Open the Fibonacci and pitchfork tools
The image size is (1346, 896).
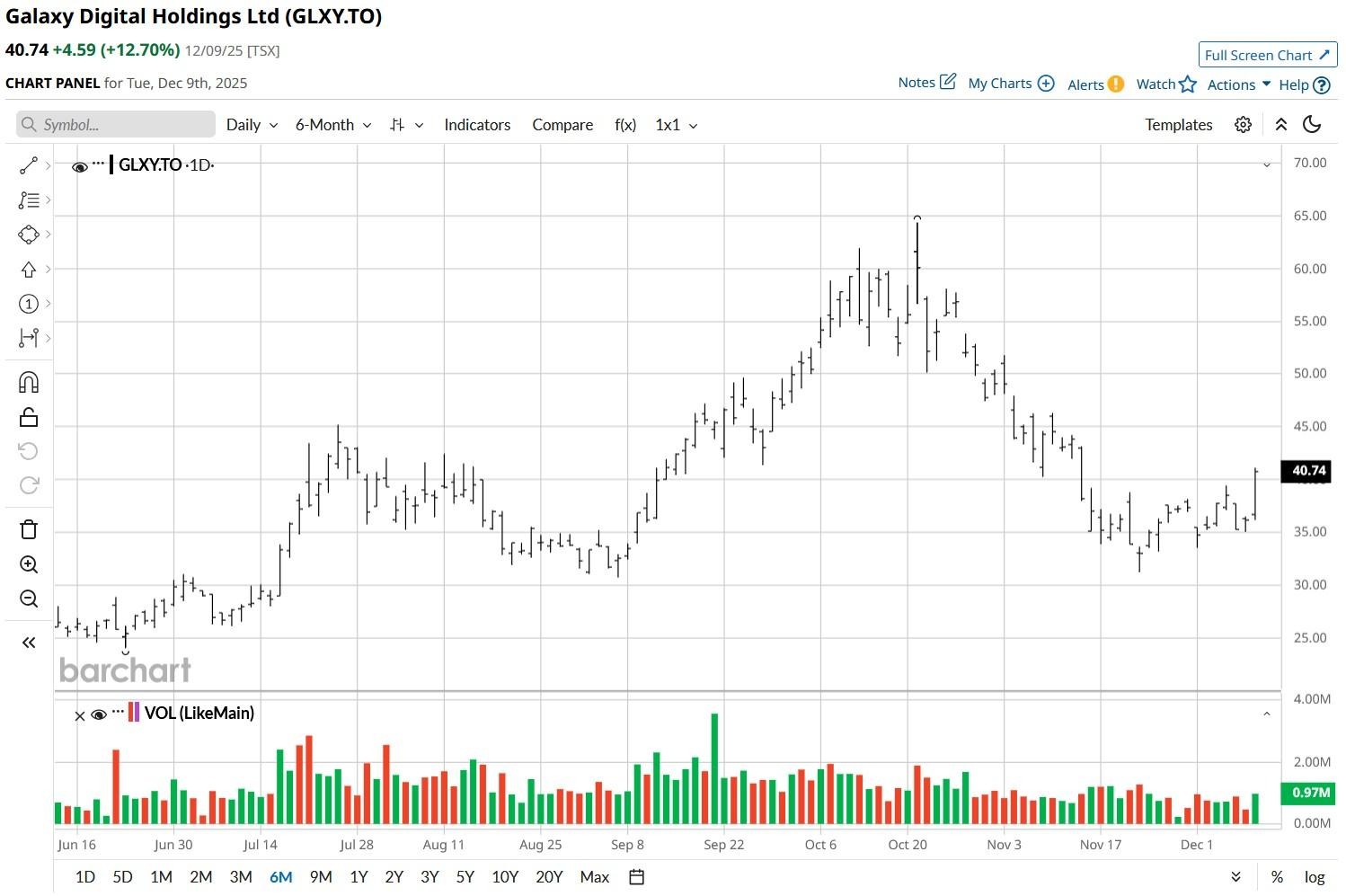[x=29, y=200]
